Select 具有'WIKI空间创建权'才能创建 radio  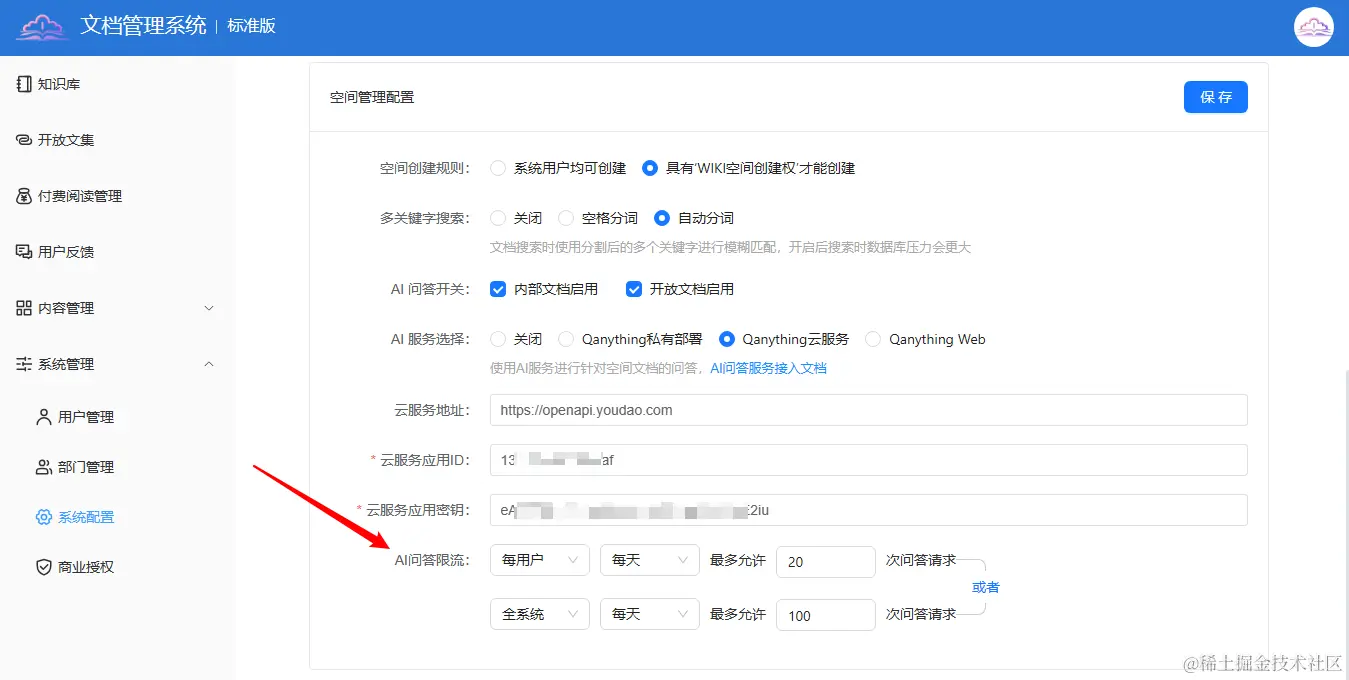pos(650,168)
